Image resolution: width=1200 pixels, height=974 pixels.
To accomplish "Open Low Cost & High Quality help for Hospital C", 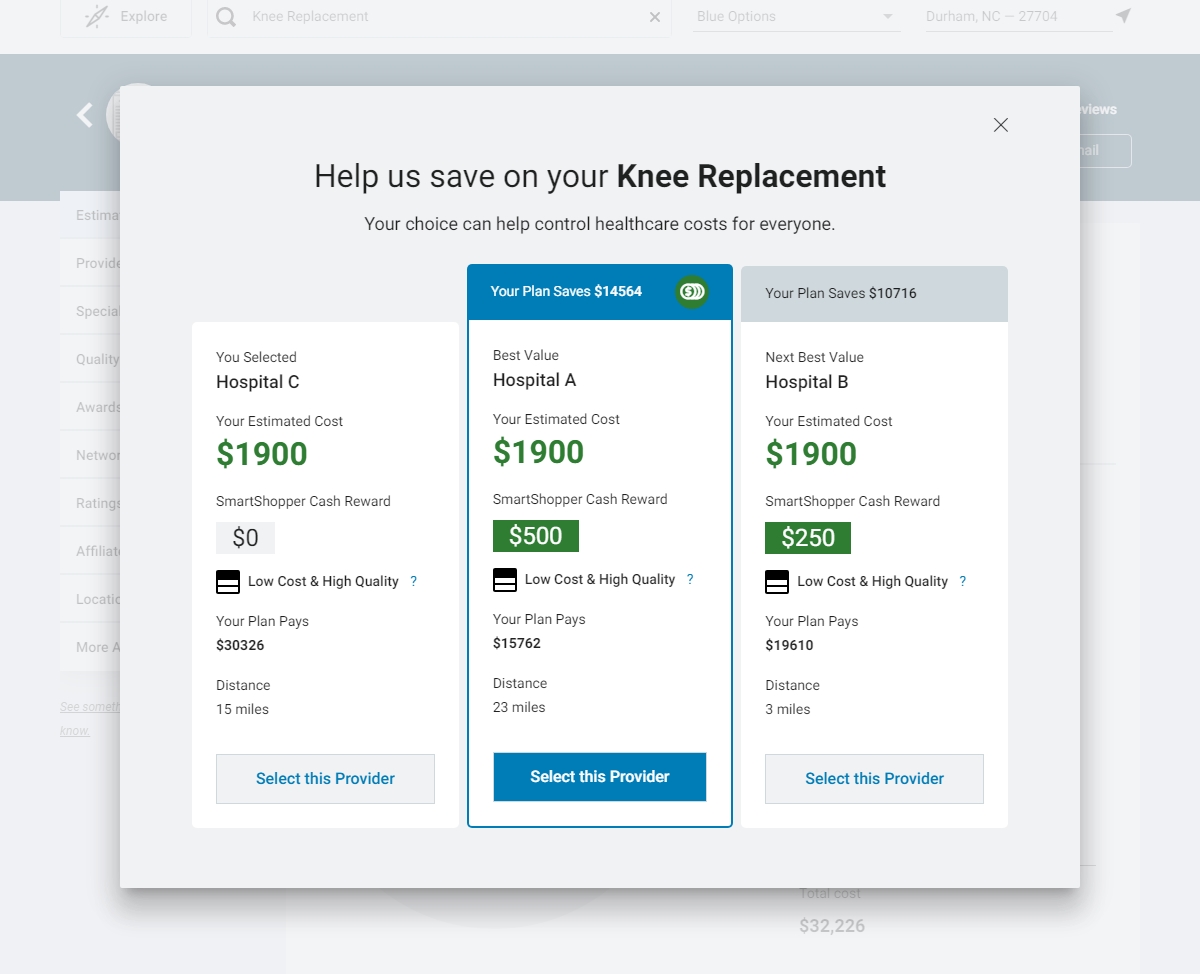I will (414, 581).
